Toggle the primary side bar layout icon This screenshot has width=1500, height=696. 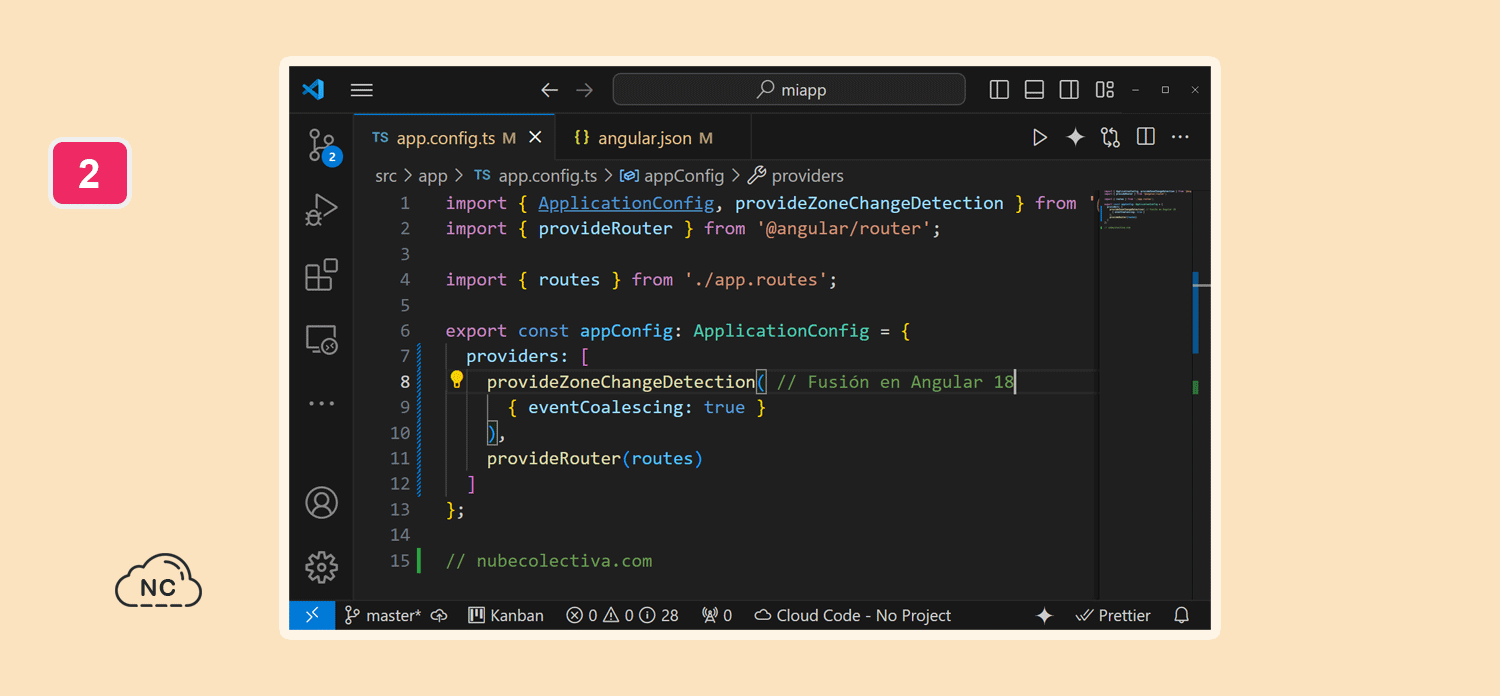pos(999,90)
